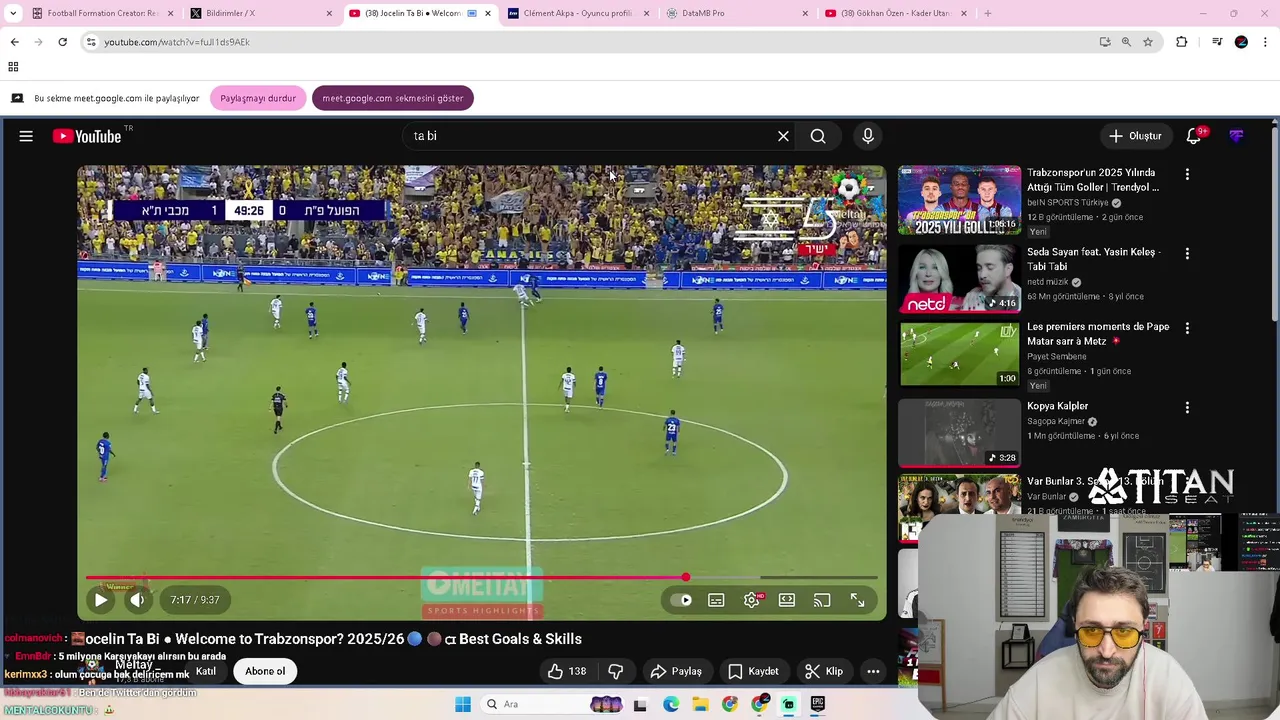Image resolution: width=1280 pixels, height=720 pixels.
Task: Switch to Clément Akpa player profile tab
Action: pyautogui.click(x=577, y=13)
